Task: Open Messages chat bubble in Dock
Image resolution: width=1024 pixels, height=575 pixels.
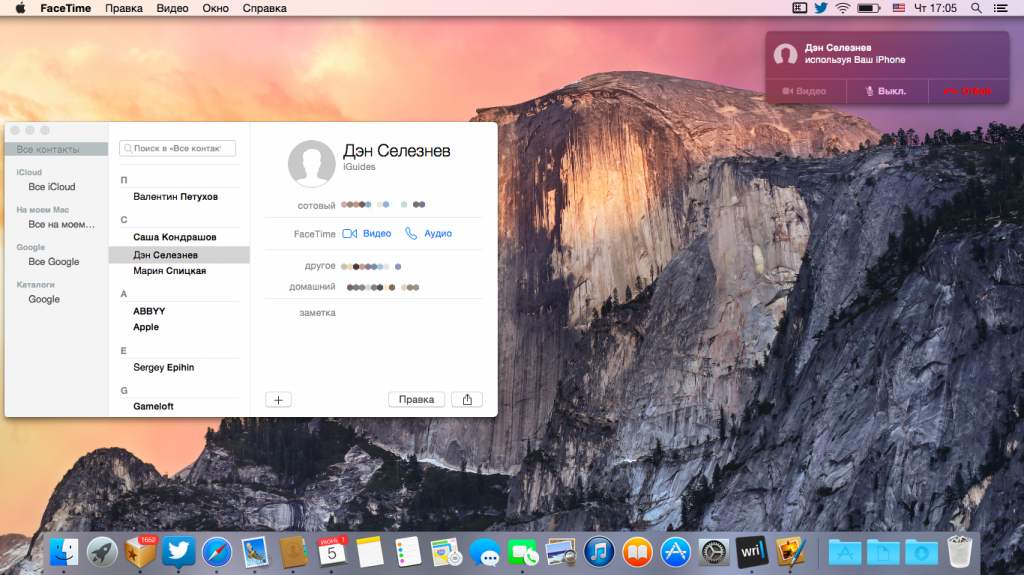Action: (x=485, y=553)
